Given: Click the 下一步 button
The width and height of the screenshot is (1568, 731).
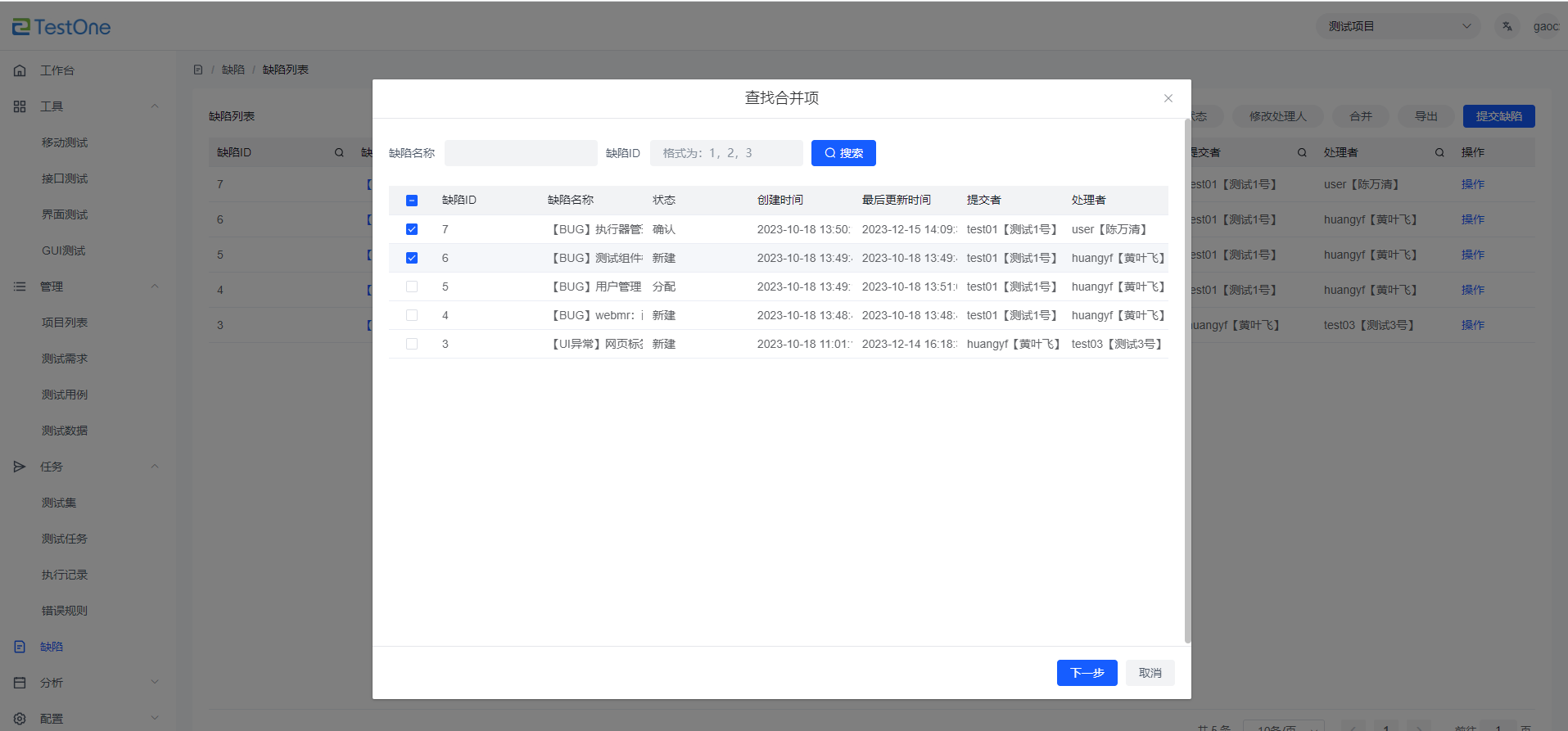Looking at the screenshot, I should click(x=1087, y=673).
